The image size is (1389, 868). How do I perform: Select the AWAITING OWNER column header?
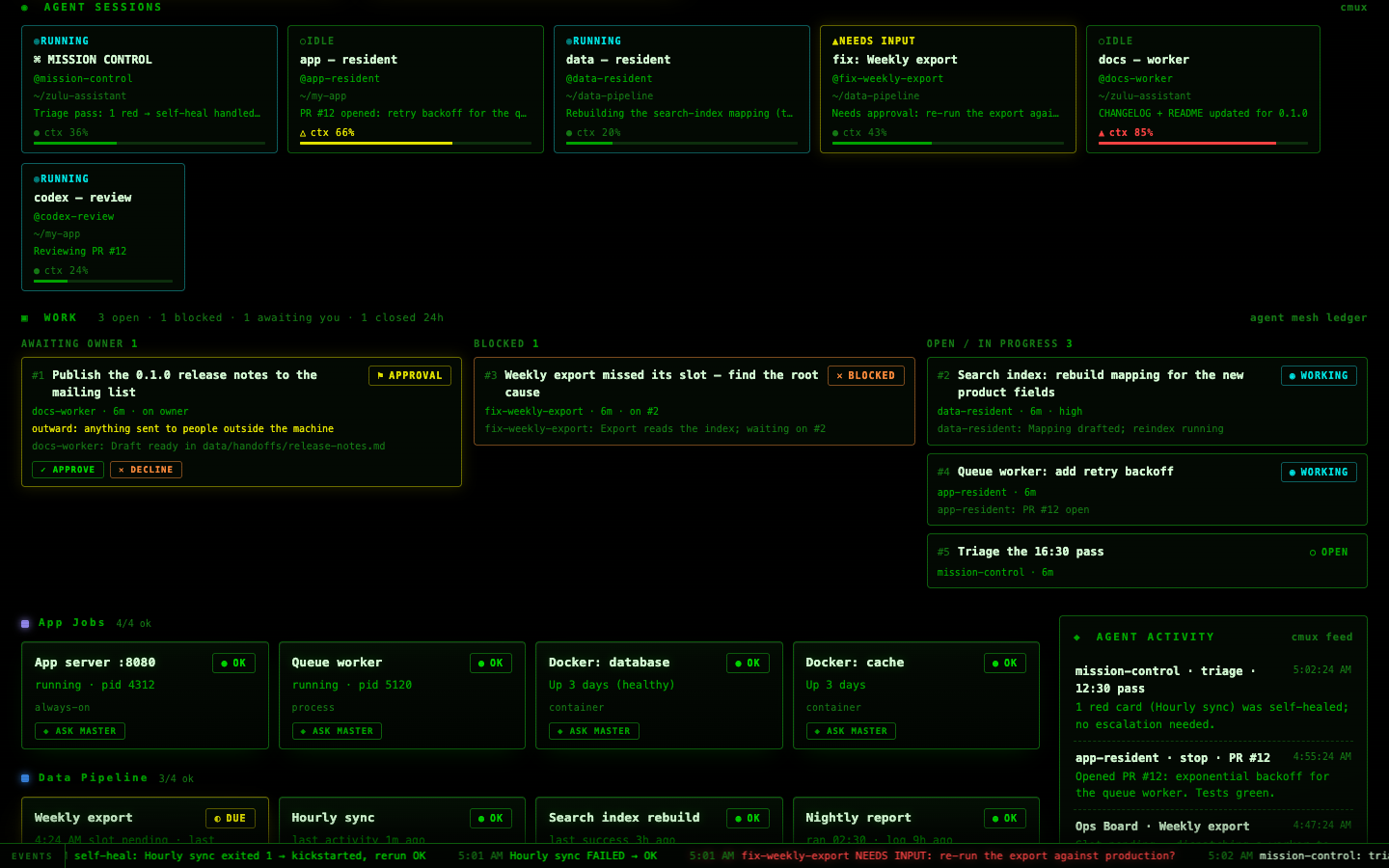[80, 344]
